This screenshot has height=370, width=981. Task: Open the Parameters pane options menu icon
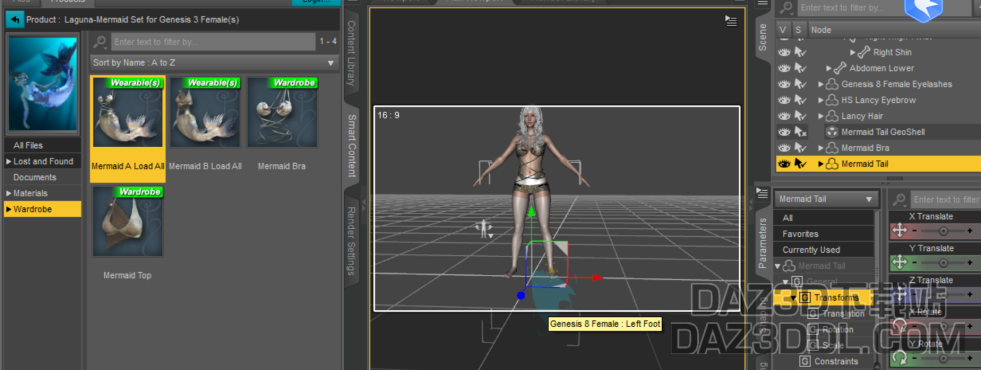tap(762, 193)
